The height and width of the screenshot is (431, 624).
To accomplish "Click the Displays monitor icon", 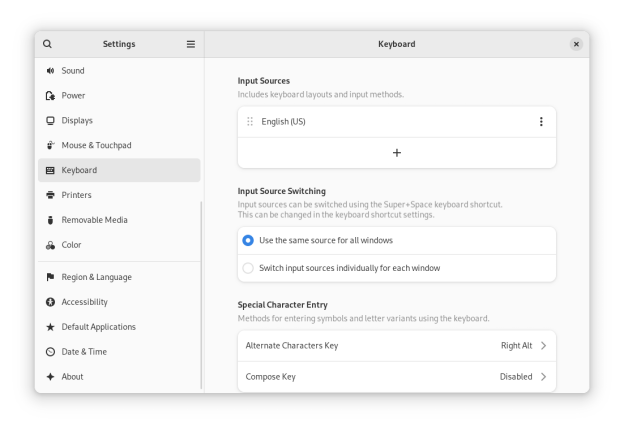I will (50, 121).
